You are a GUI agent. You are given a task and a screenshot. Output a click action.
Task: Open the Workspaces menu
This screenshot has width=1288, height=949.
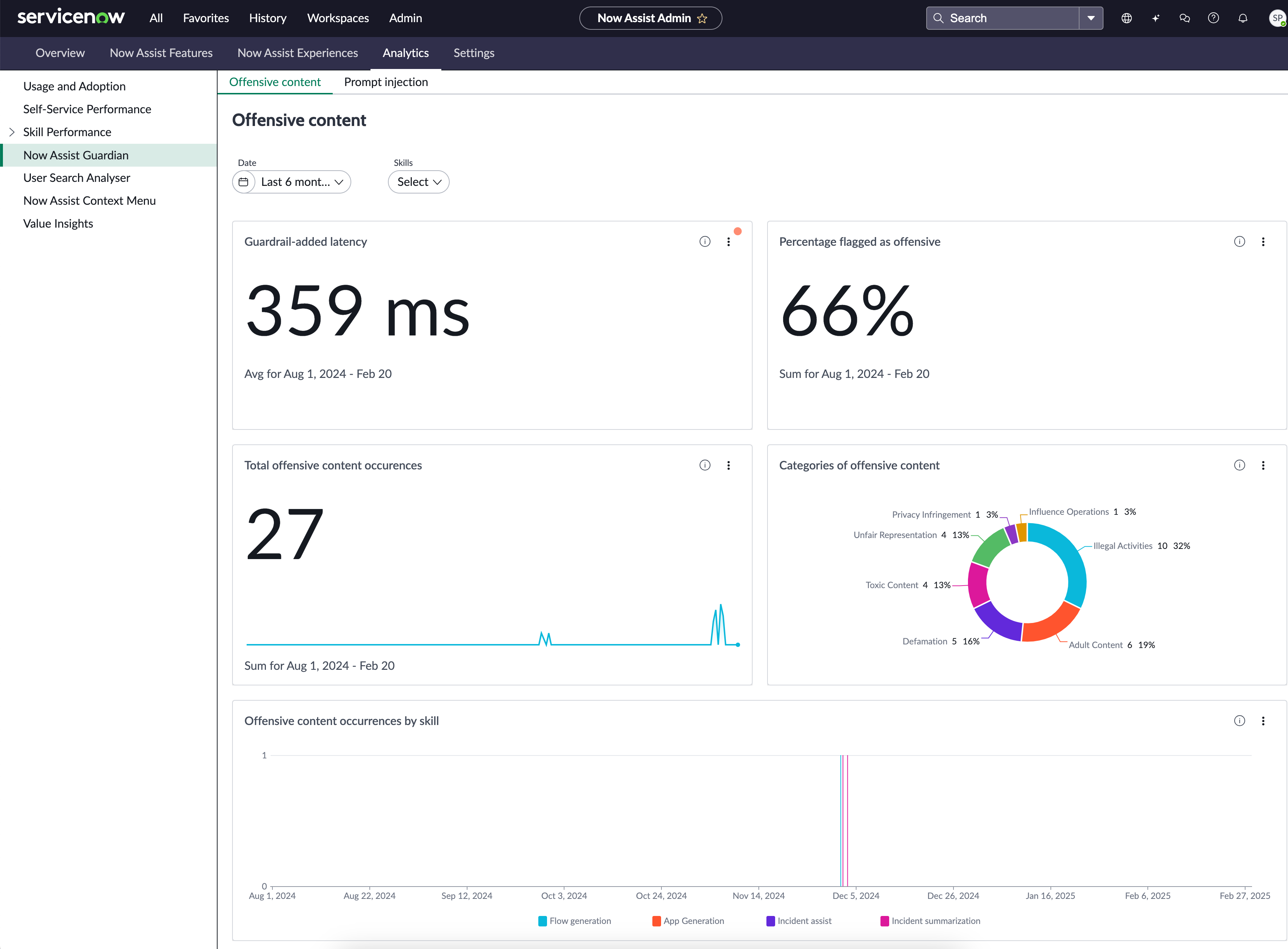(x=338, y=19)
